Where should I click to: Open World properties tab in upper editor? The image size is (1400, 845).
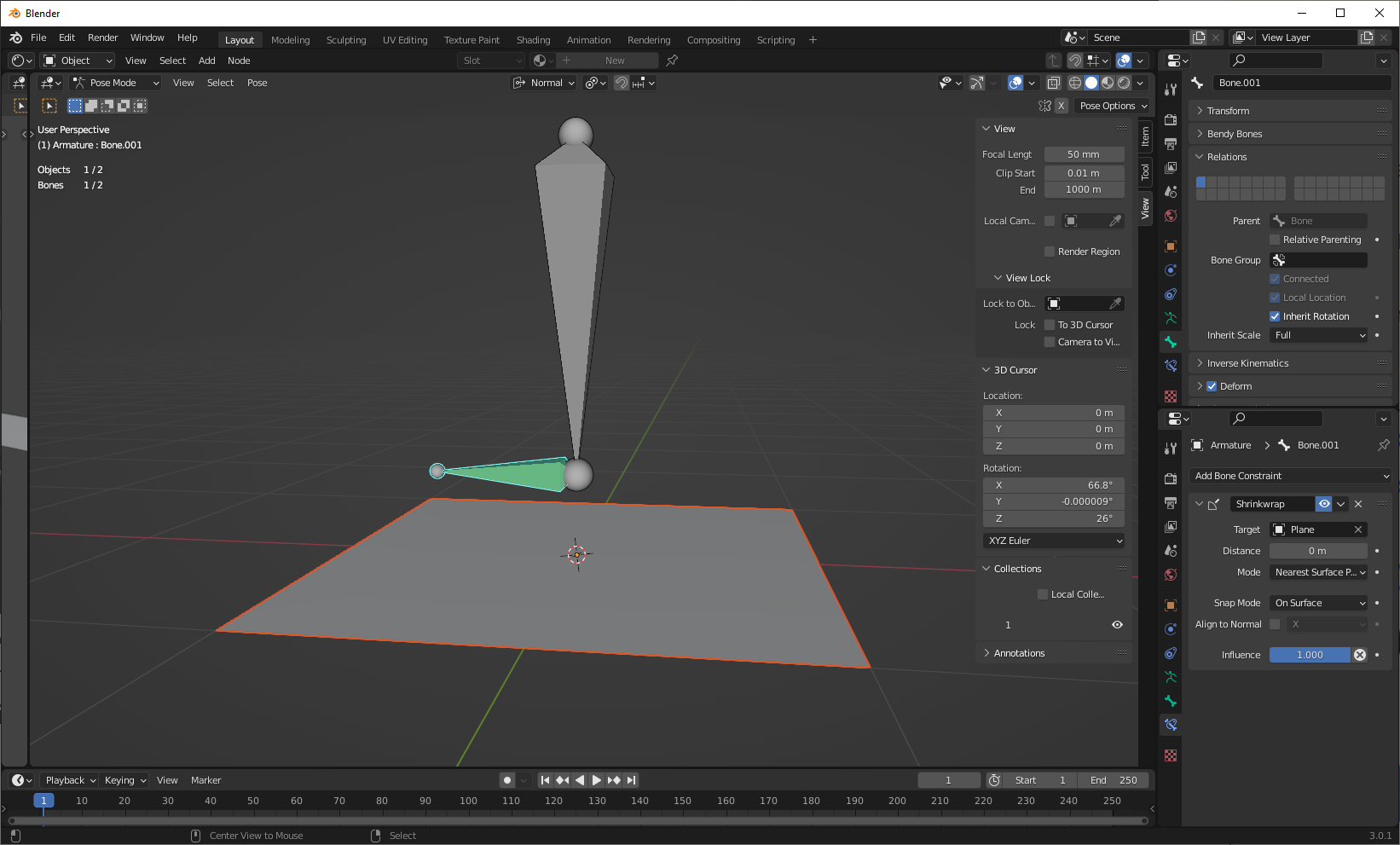1171,216
